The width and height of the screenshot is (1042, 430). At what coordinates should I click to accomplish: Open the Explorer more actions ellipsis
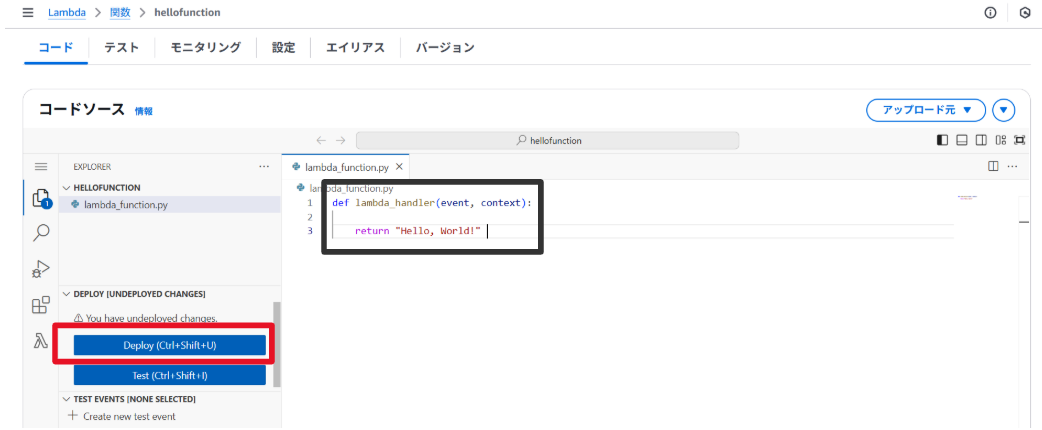(x=264, y=166)
